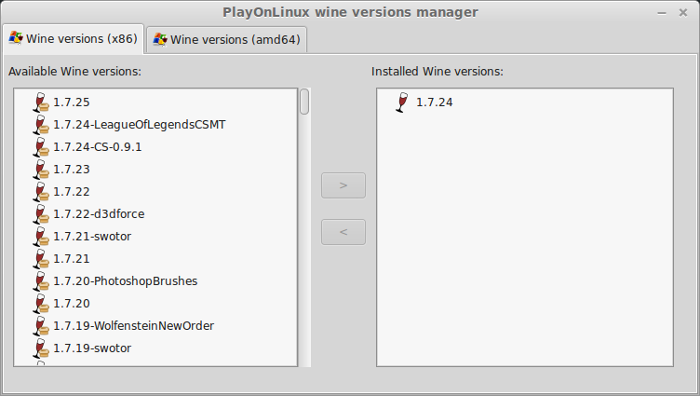Click the available versions scrollbar handle
The height and width of the screenshot is (396, 700).
304,102
